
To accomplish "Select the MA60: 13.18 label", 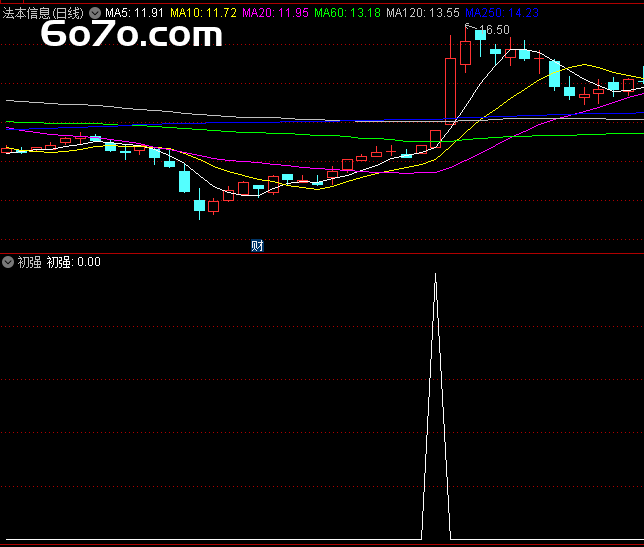I will coord(347,13).
